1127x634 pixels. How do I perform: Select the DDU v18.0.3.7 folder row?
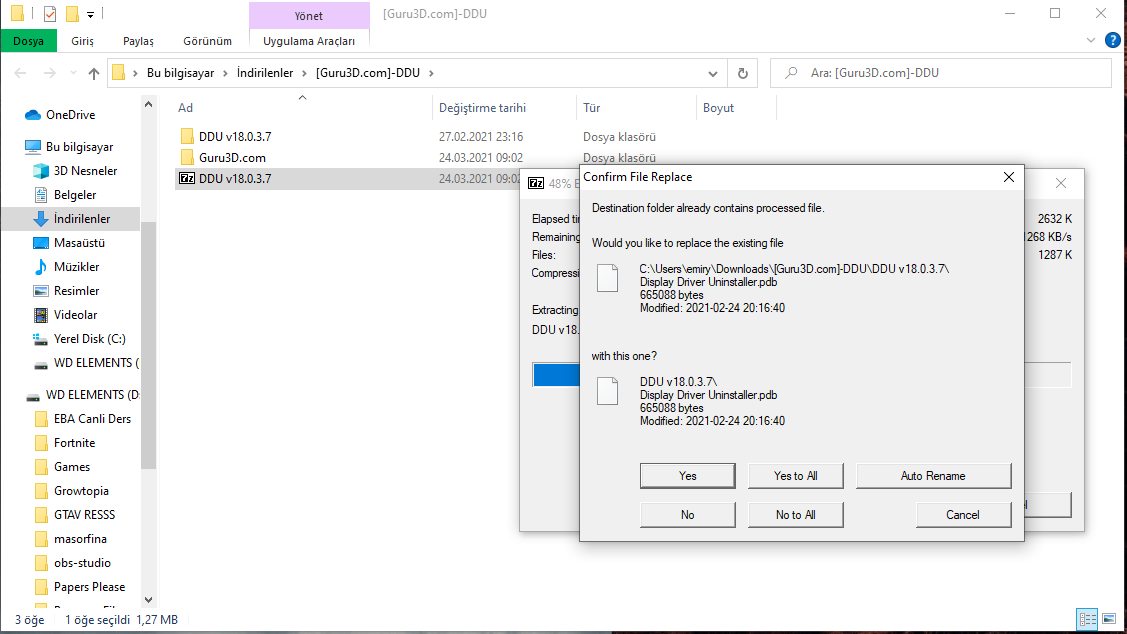coord(235,137)
